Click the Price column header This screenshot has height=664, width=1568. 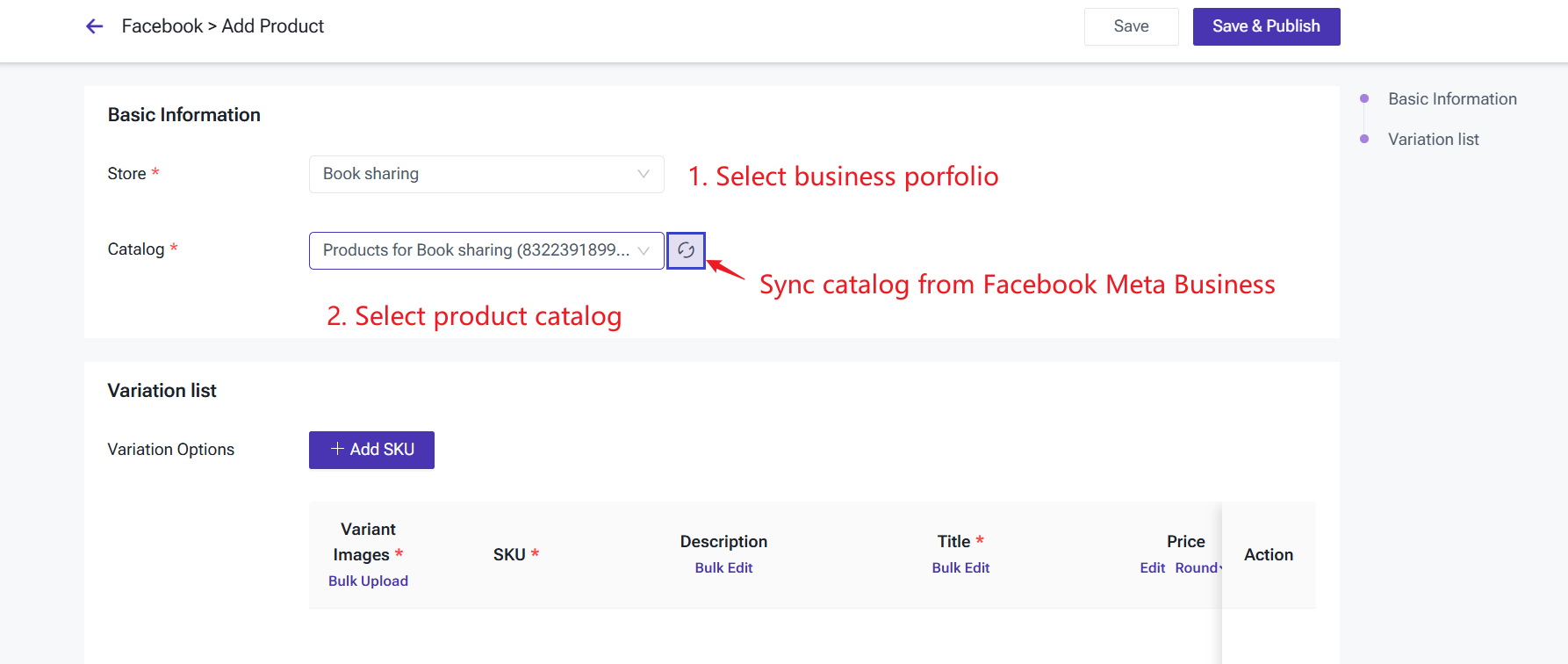pos(1185,542)
